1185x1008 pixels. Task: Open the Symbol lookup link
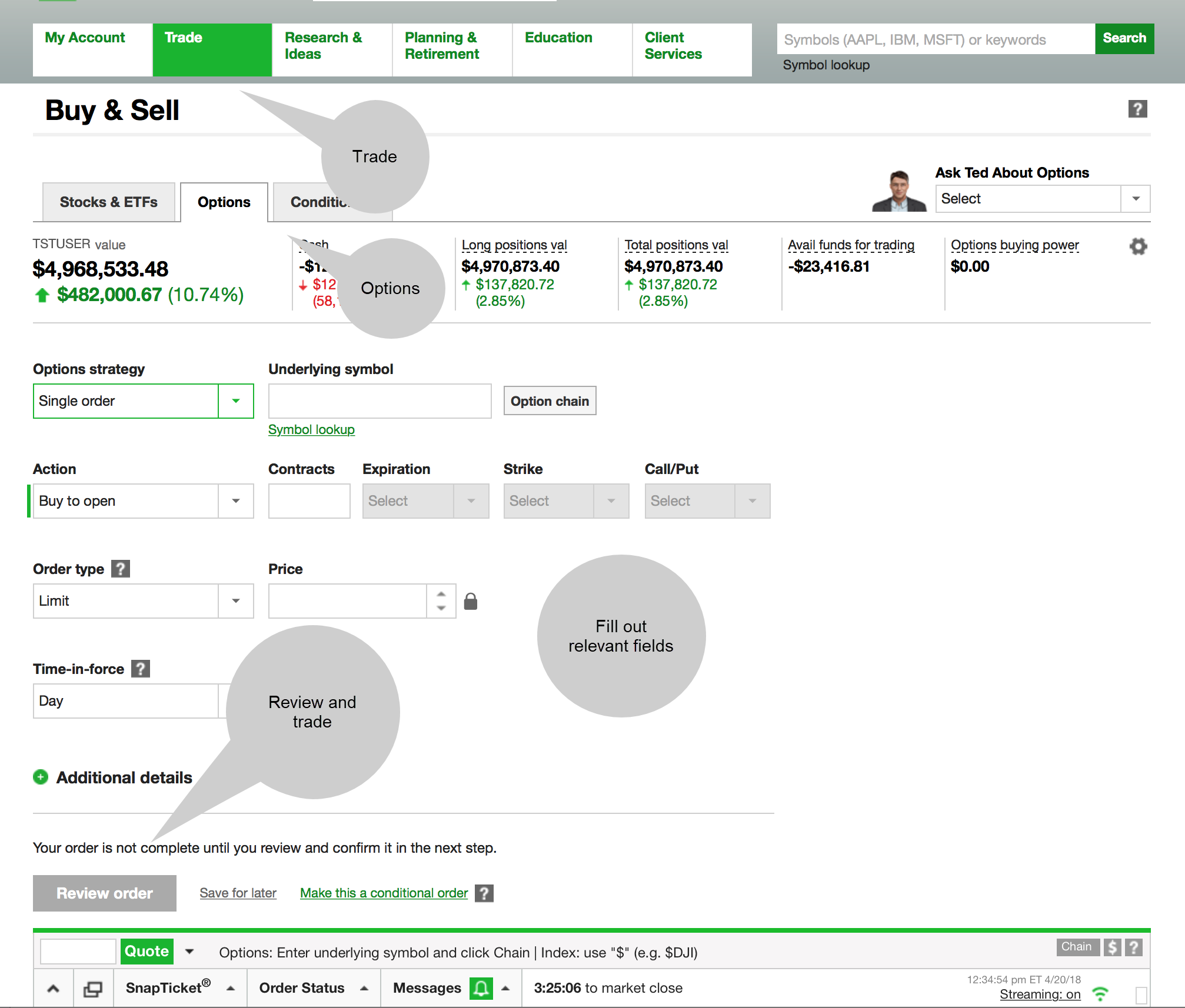click(x=310, y=429)
